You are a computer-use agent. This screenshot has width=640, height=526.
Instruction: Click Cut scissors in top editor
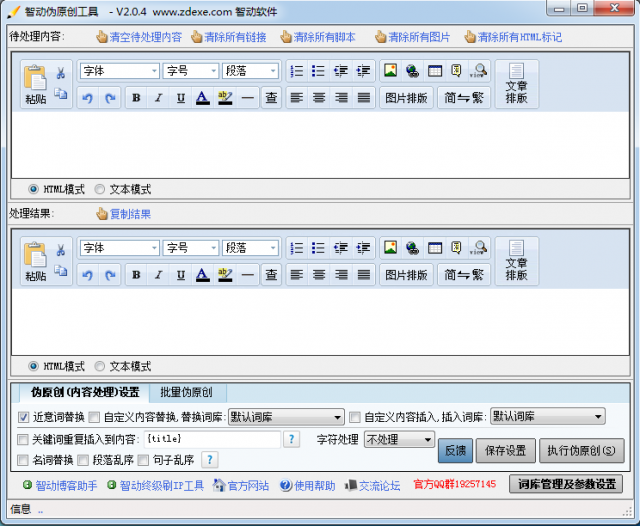61,73
